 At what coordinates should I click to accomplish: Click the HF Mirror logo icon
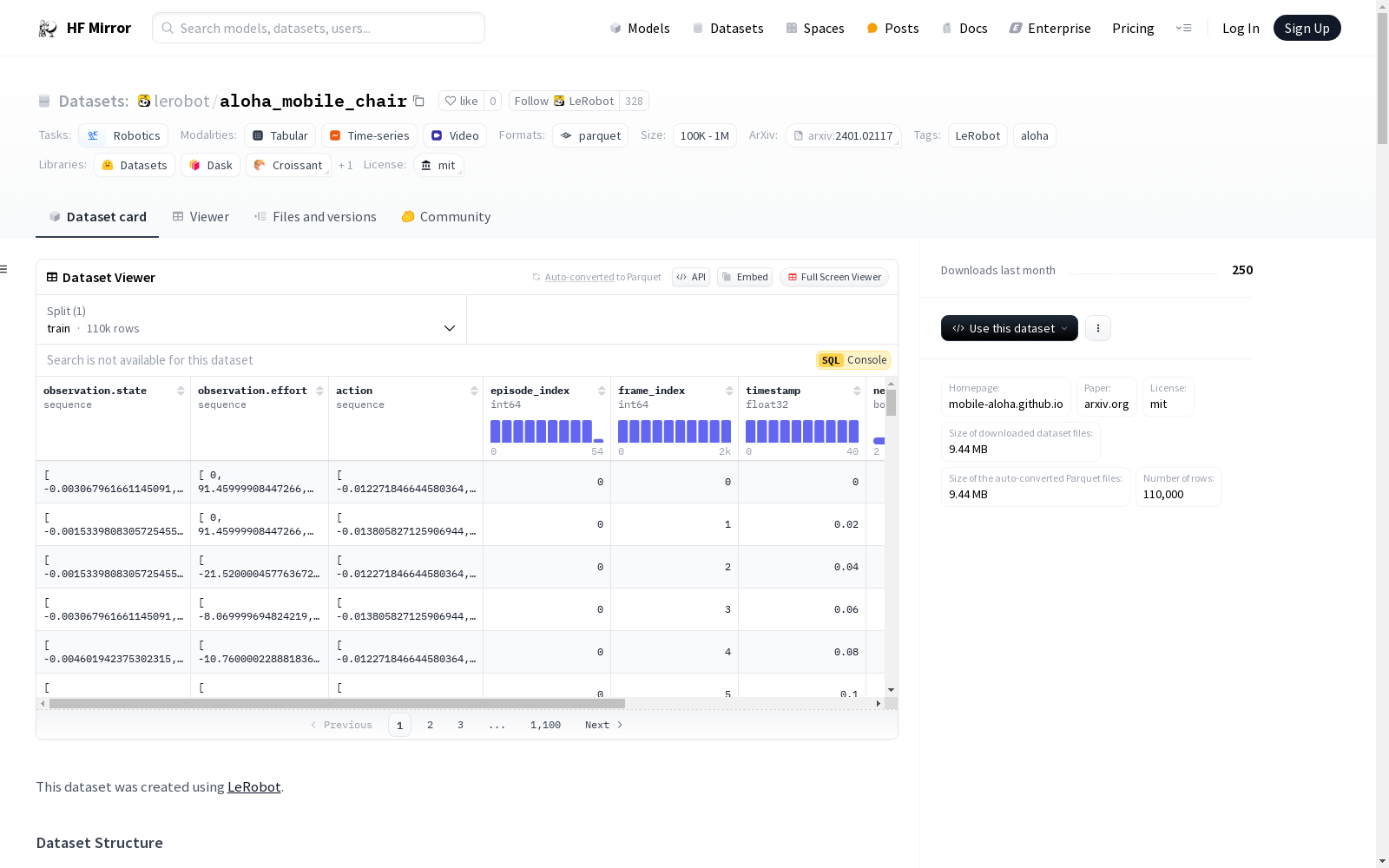coord(48,29)
